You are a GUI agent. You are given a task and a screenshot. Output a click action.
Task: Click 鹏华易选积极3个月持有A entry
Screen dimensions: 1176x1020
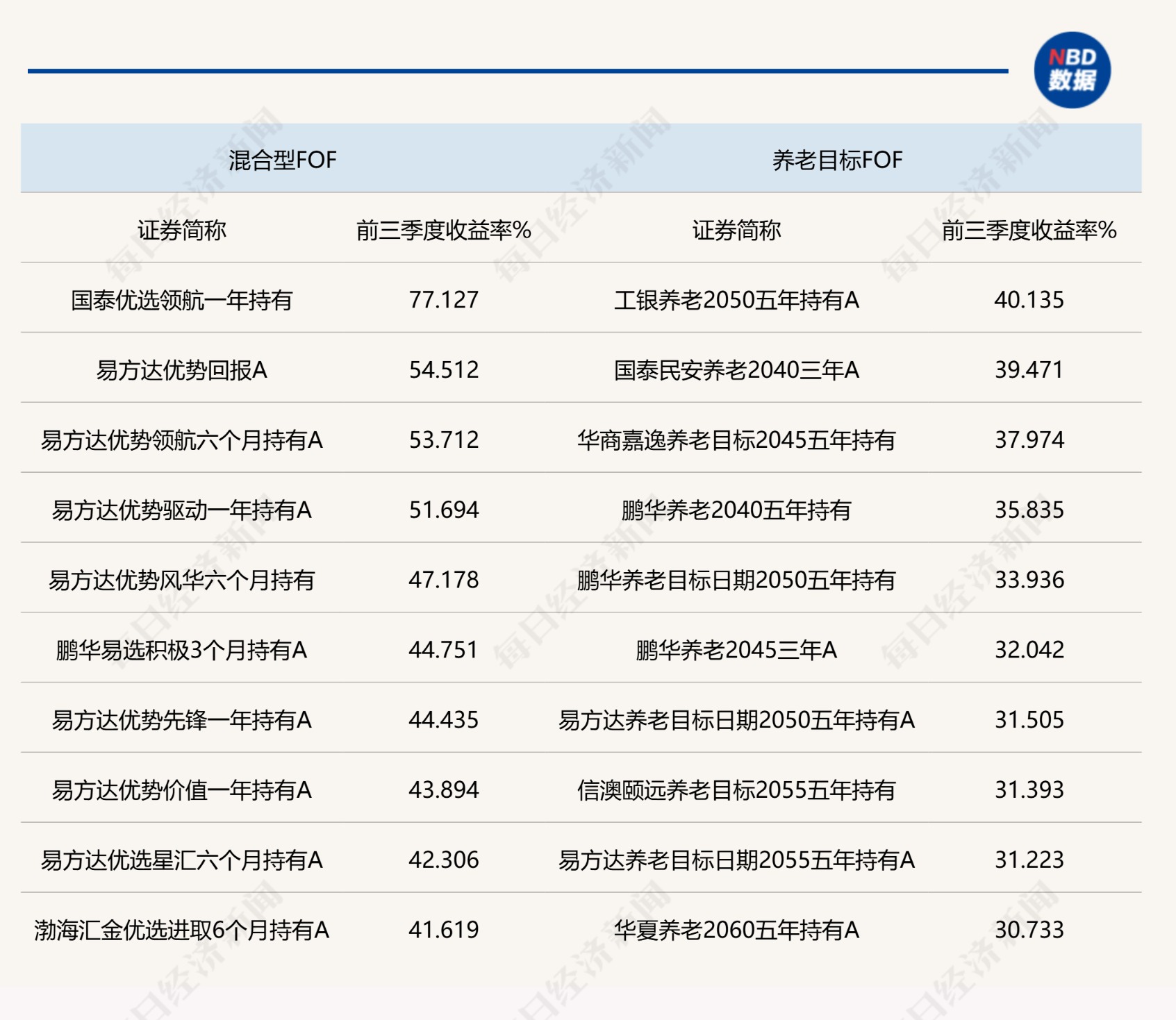click(x=182, y=651)
